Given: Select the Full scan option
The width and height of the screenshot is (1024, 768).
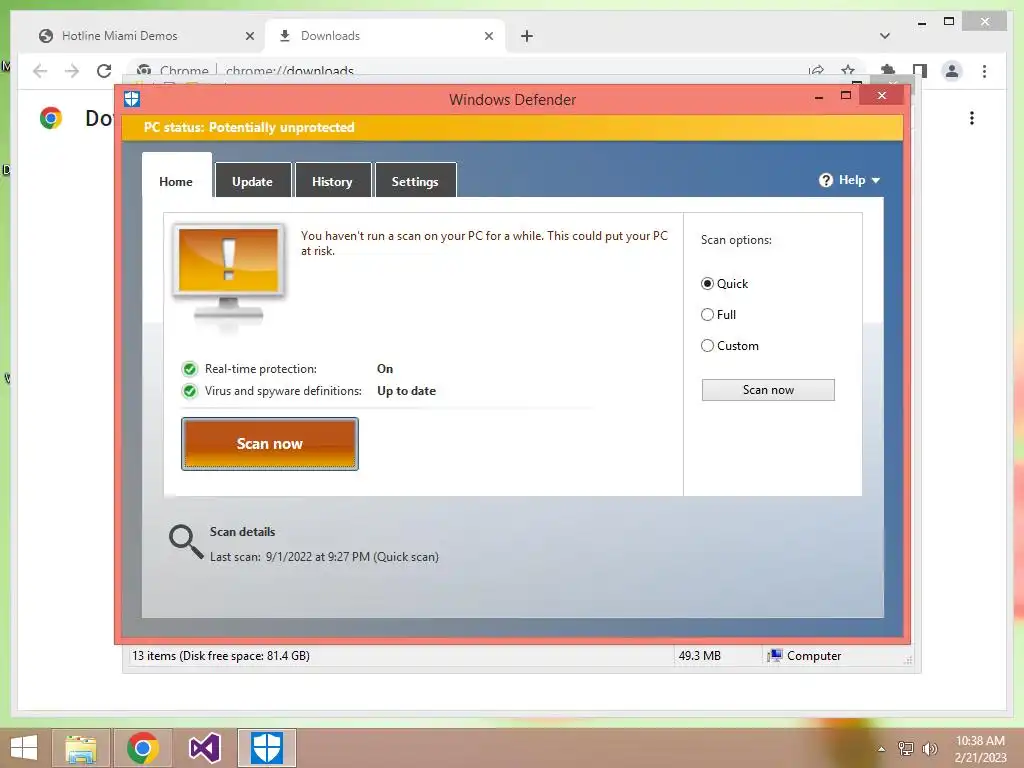Looking at the screenshot, I should [718, 315].
